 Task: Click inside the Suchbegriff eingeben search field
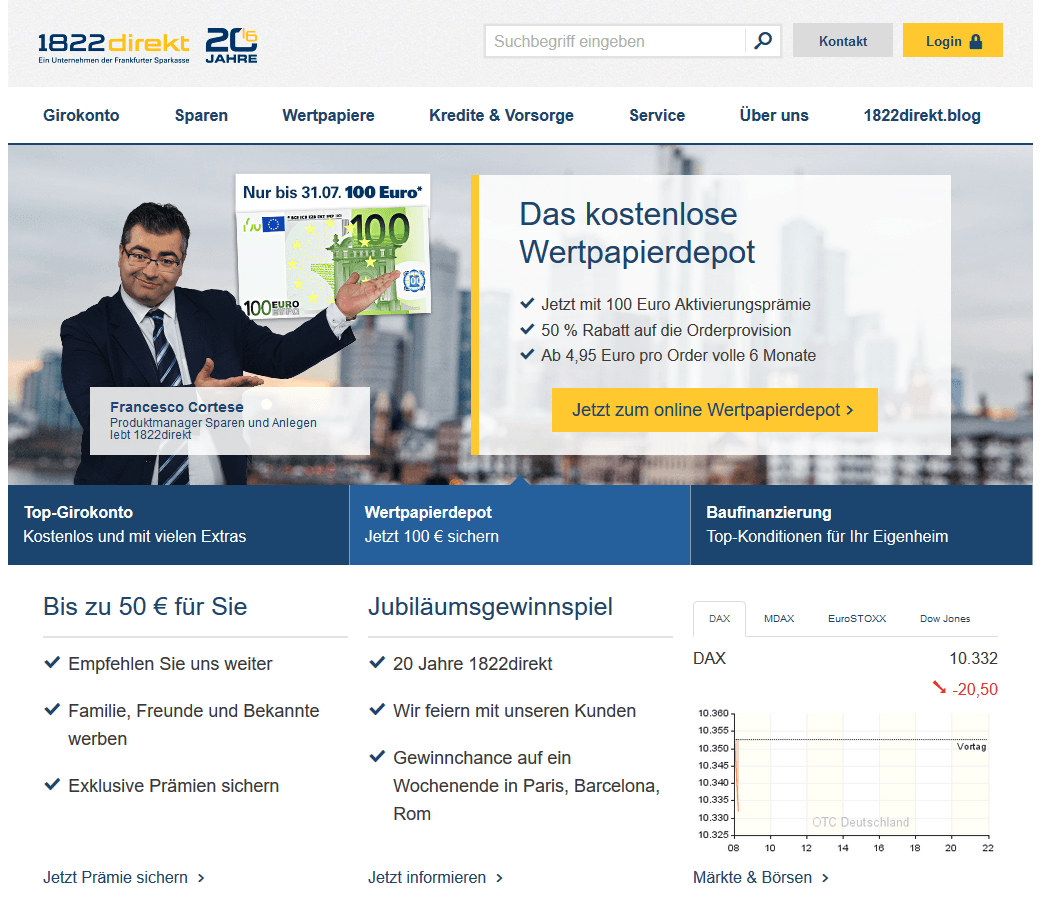tap(615, 41)
